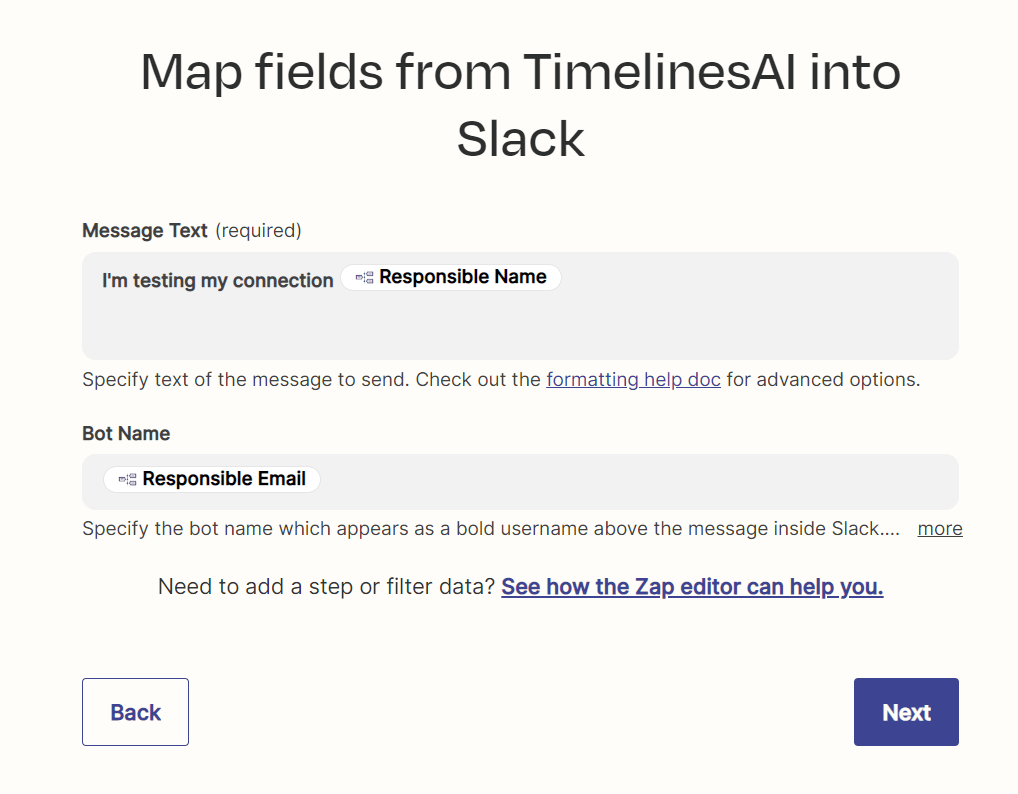This screenshot has width=1018, height=794.
Task: Click "Need to add a step or filter data?" text
Action: pyautogui.click(x=326, y=587)
